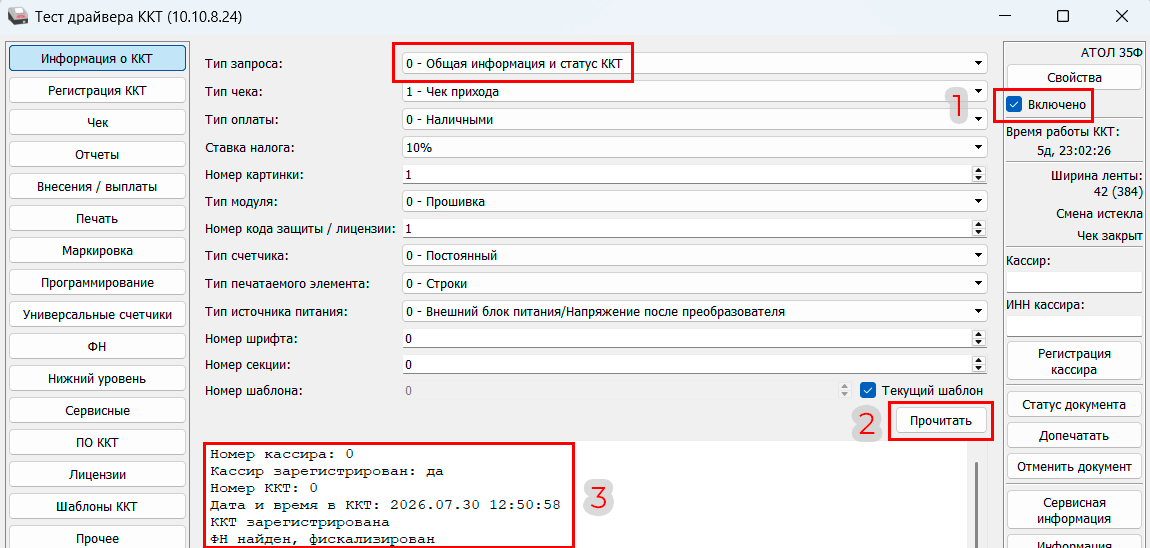
Task: Open Внесения / выплаты section
Action: click(x=97, y=187)
